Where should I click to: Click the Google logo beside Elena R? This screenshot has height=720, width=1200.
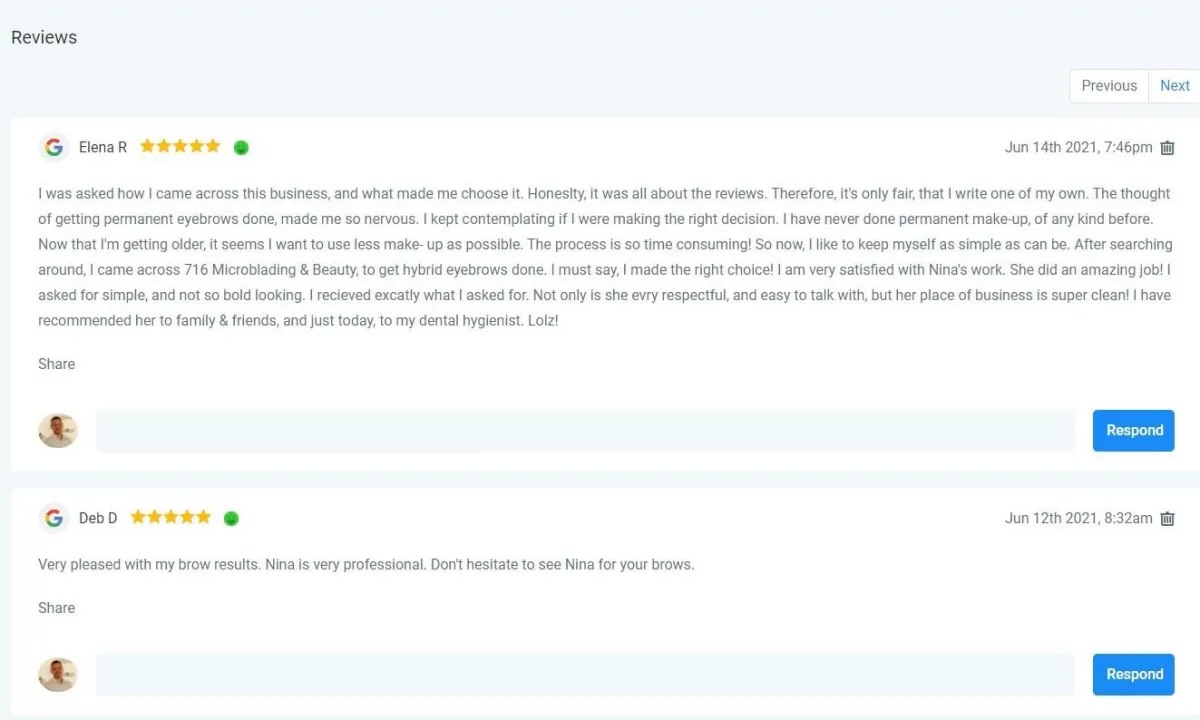54,147
